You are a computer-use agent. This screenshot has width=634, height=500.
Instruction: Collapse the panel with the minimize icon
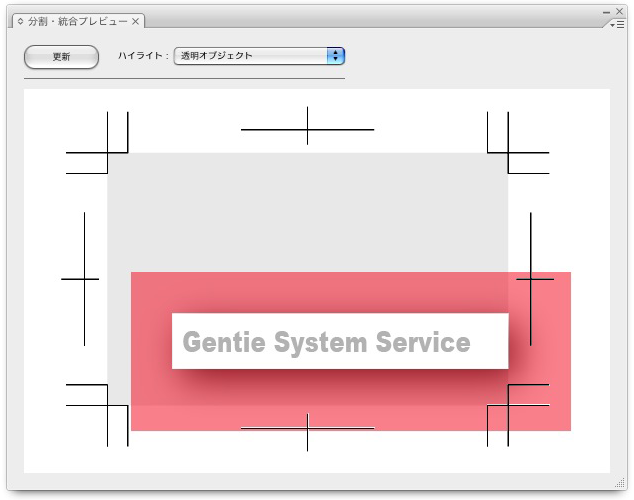[x=606, y=13]
